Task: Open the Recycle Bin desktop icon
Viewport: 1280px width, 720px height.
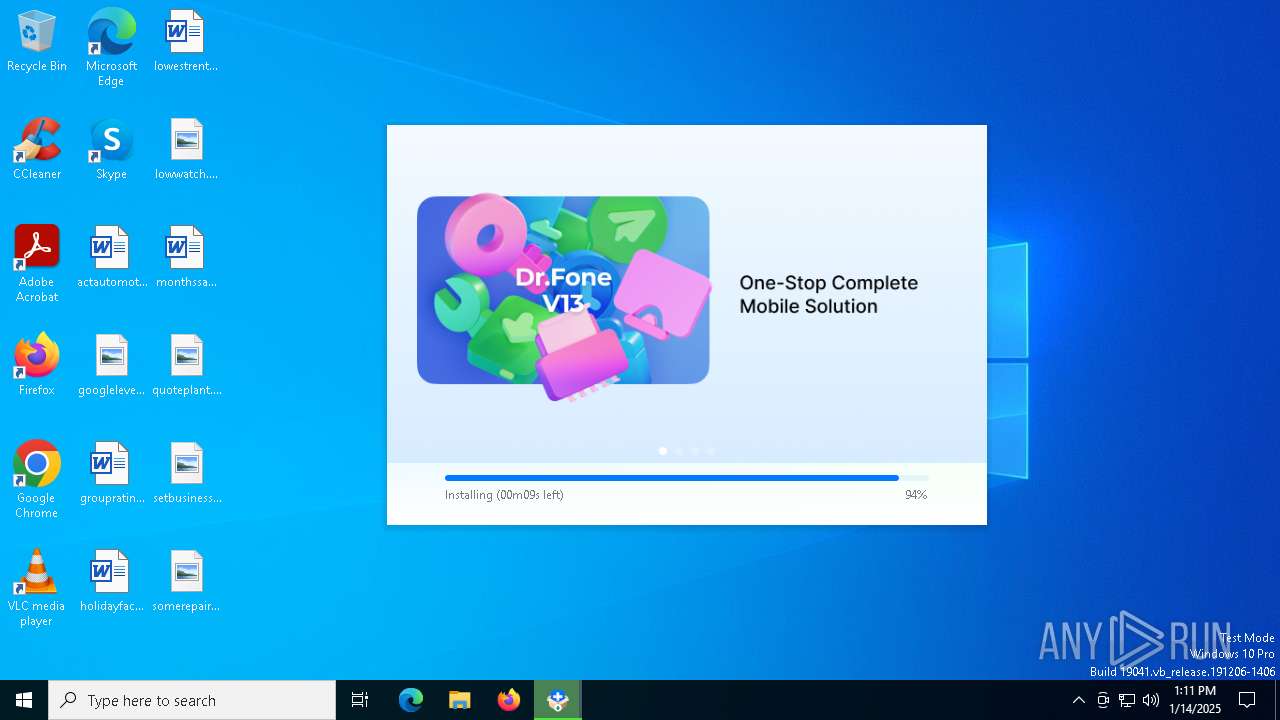Action: point(36,41)
